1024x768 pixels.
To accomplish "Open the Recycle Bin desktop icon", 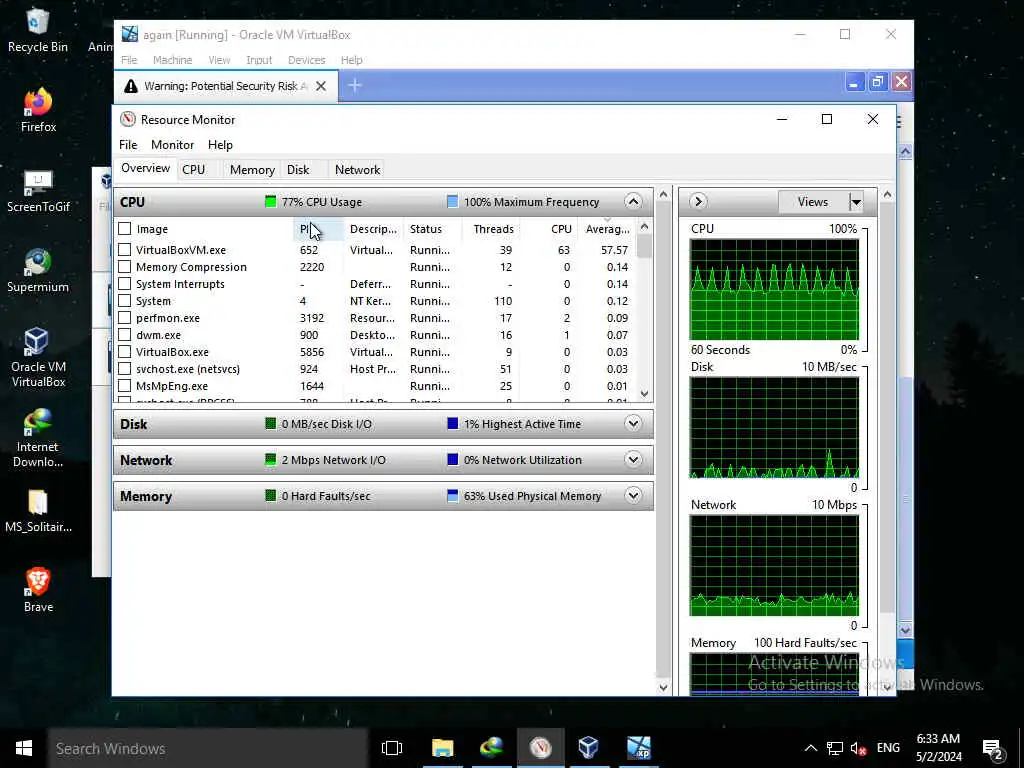I will (38, 29).
